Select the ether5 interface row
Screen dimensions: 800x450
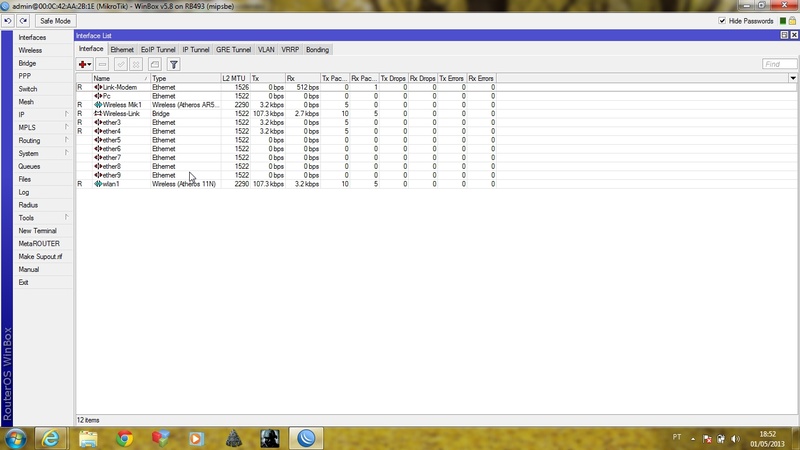pyautogui.click(x=286, y=140)
